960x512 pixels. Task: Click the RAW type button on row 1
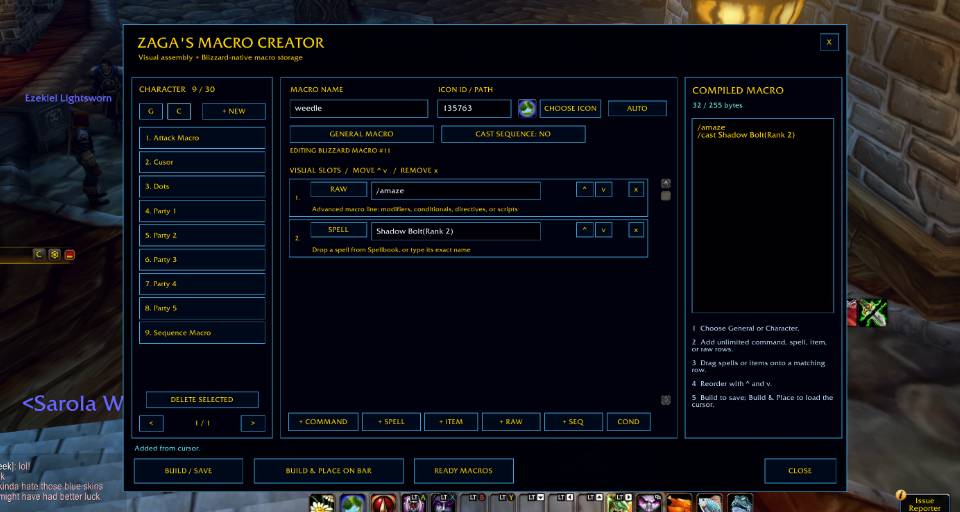coord(339,189)
